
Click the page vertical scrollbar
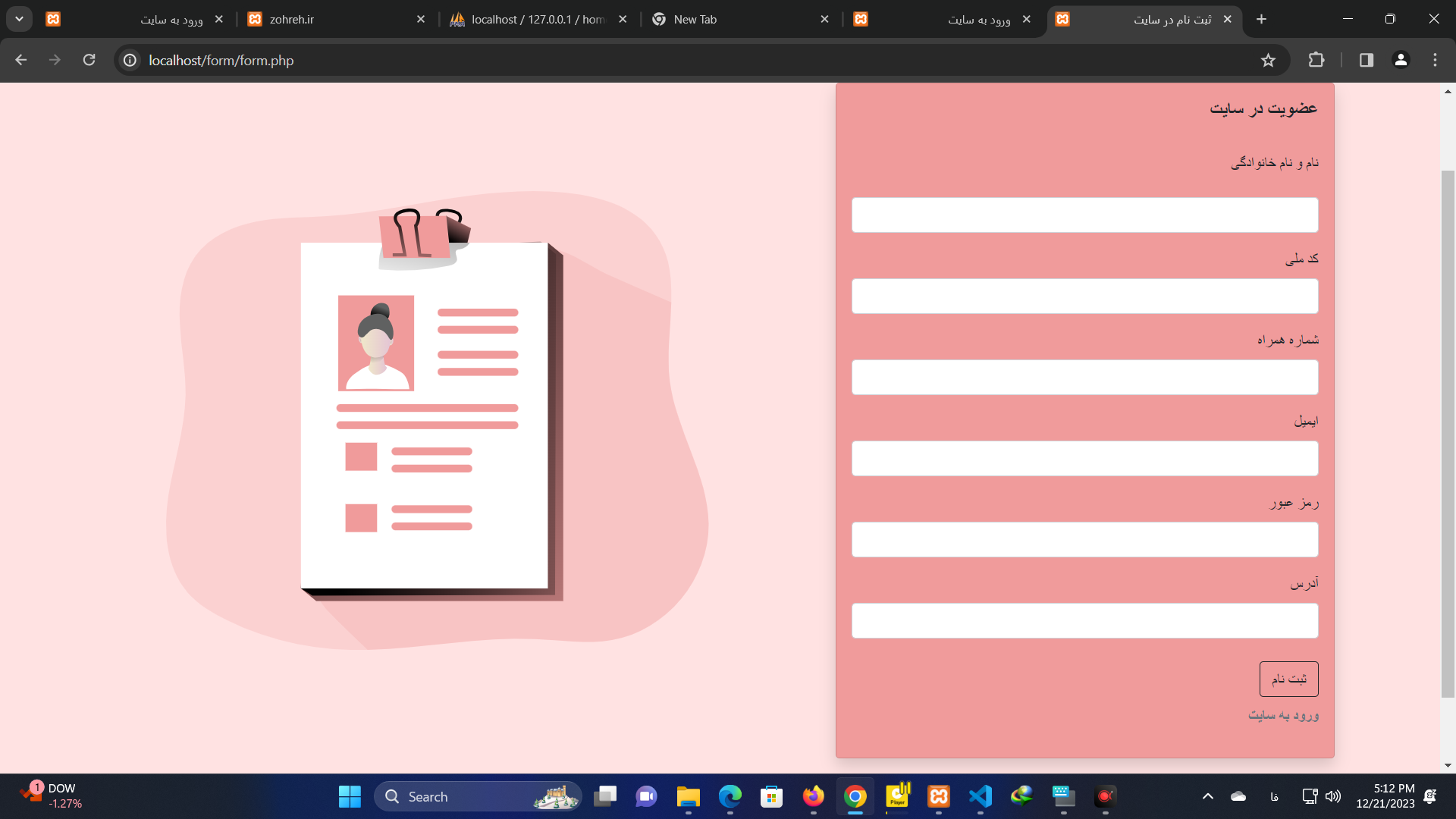coord(1448,432)
